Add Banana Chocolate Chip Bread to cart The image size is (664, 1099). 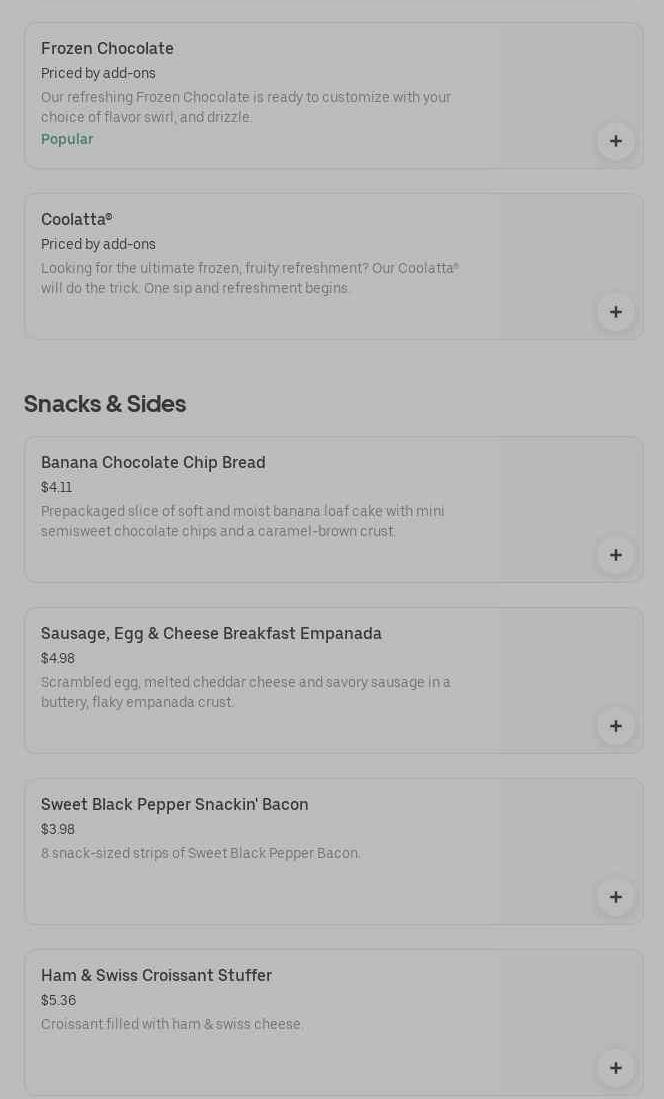click(615, 555)
